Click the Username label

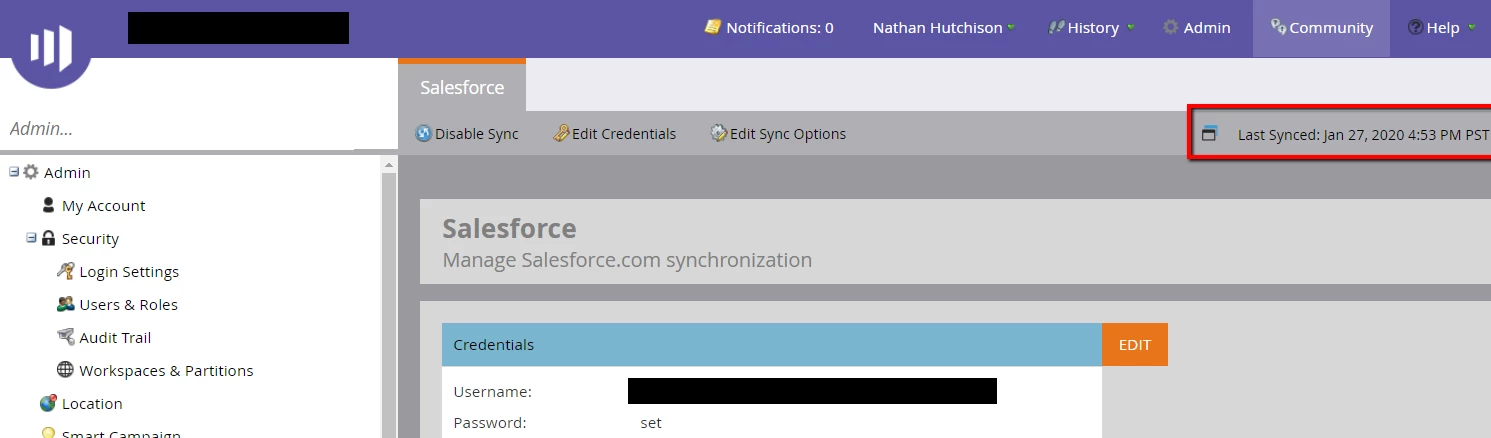[492, 392]
